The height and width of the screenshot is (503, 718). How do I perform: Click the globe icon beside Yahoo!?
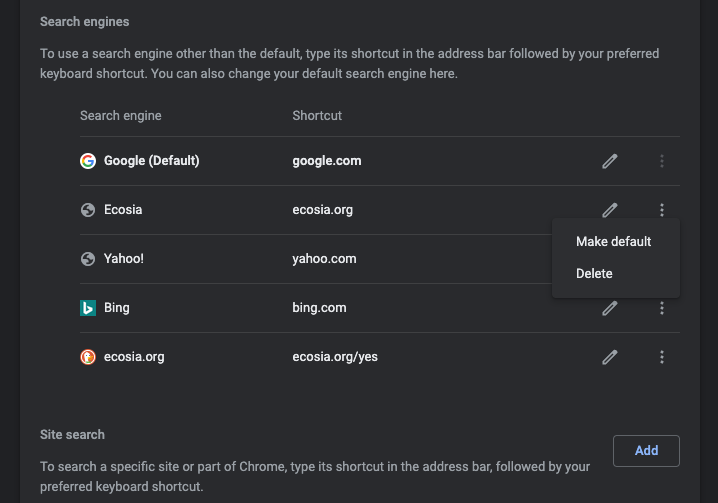[88, 259]
